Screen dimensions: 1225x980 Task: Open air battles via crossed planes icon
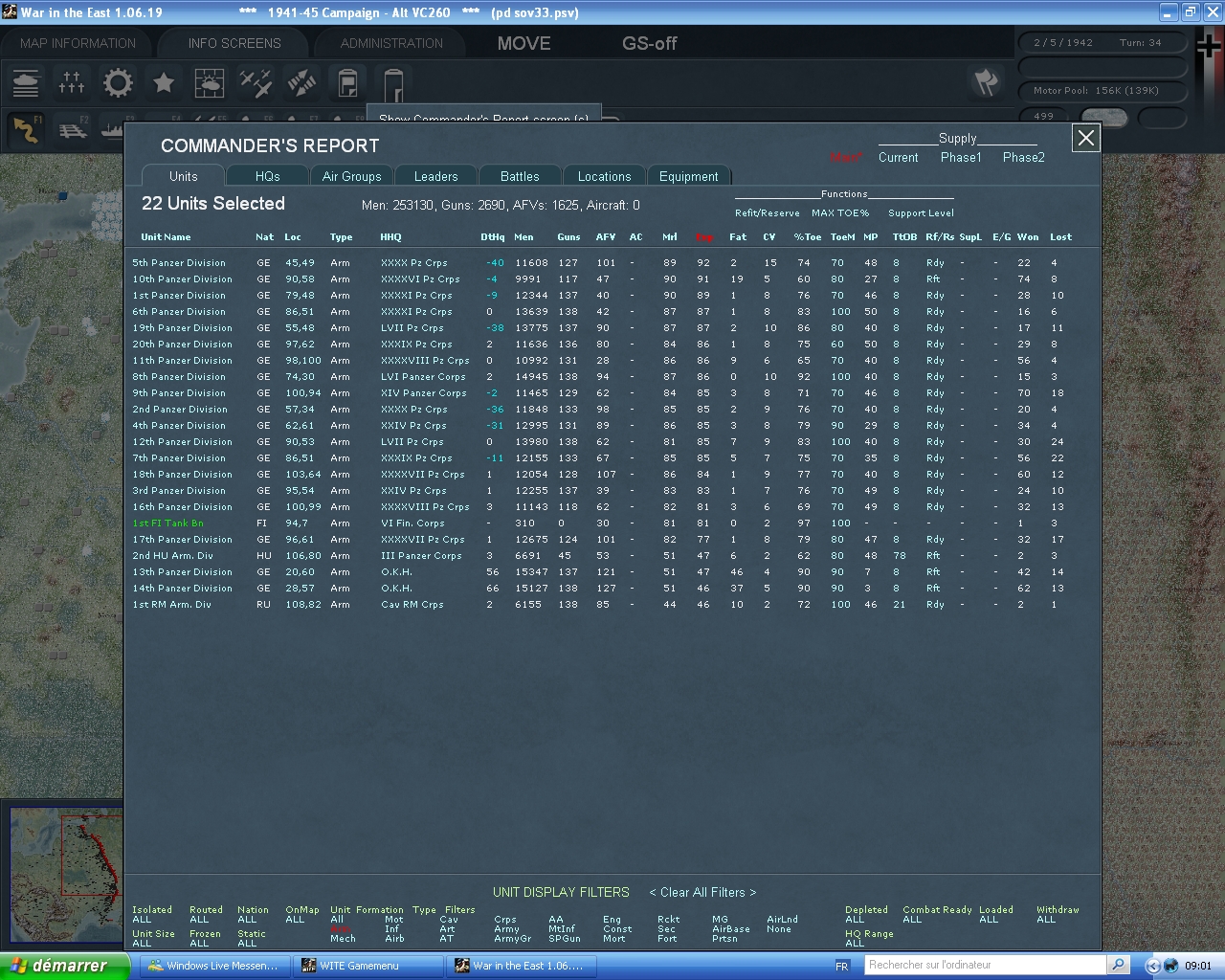255,83
